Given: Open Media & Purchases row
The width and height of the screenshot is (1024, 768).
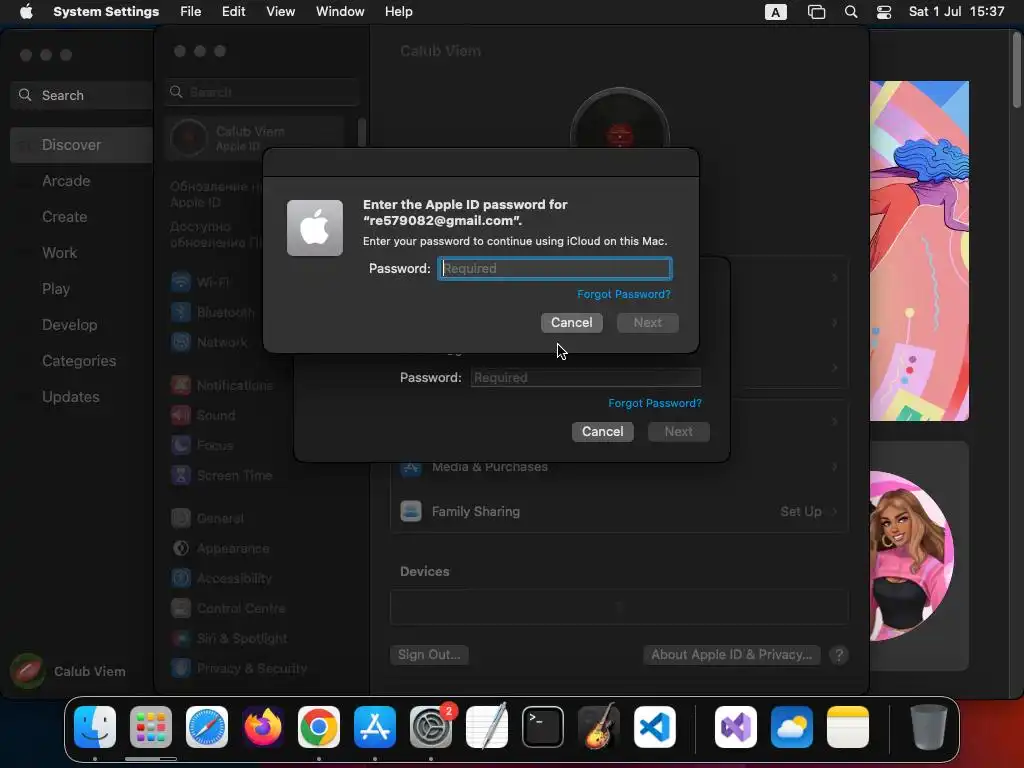Looking at the screenshot, I should tap(619, 467).
